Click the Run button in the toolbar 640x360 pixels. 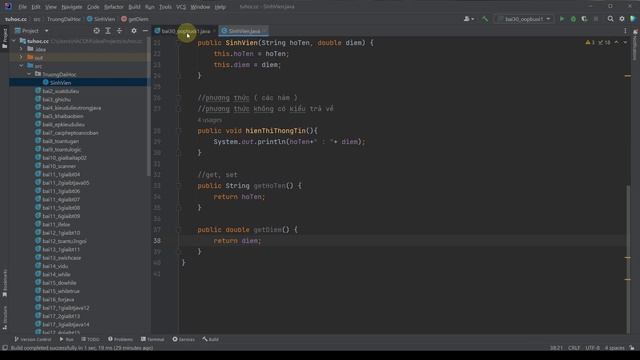pos(562,19)
